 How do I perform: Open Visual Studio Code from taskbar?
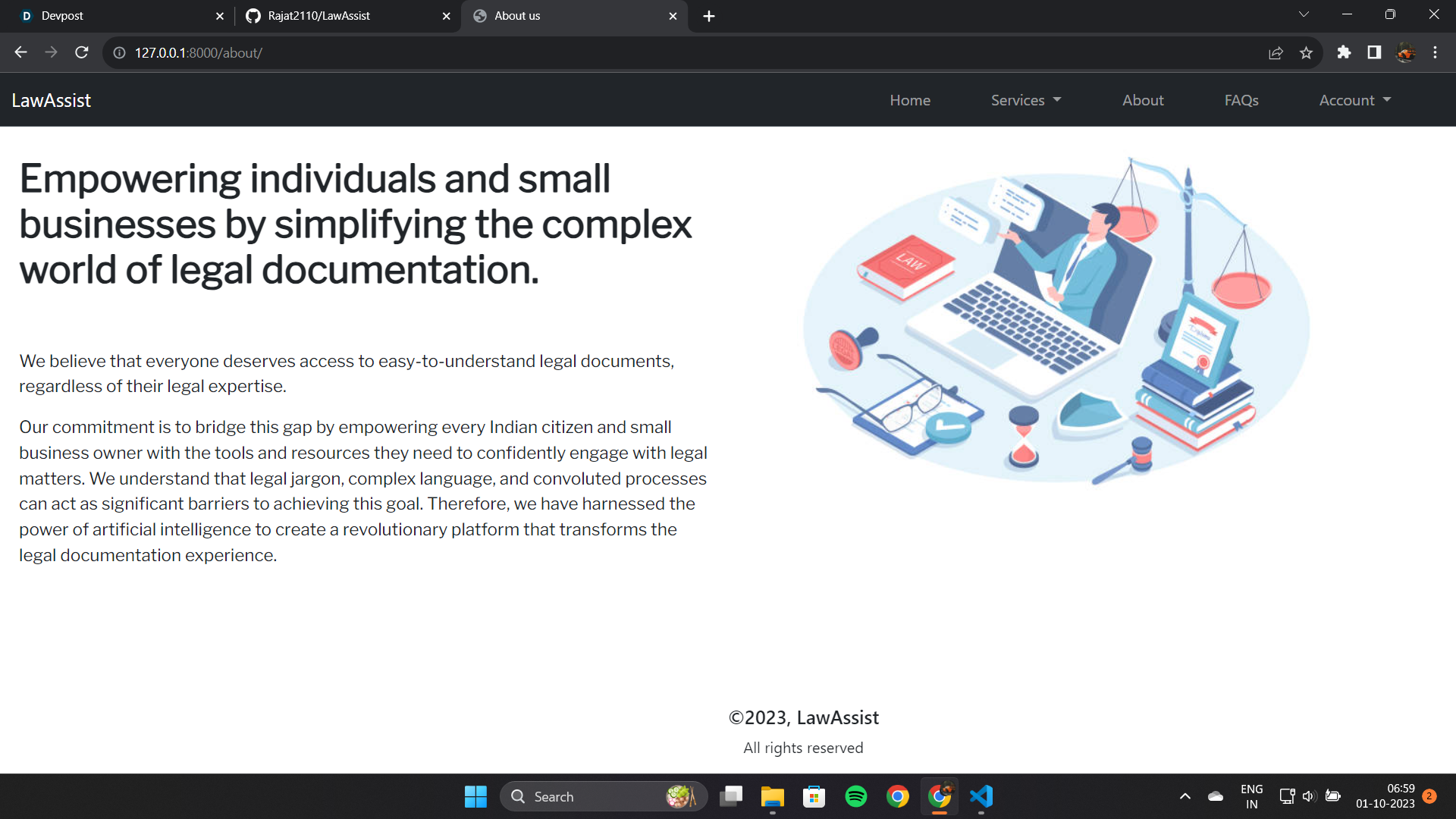pos(981,796)
